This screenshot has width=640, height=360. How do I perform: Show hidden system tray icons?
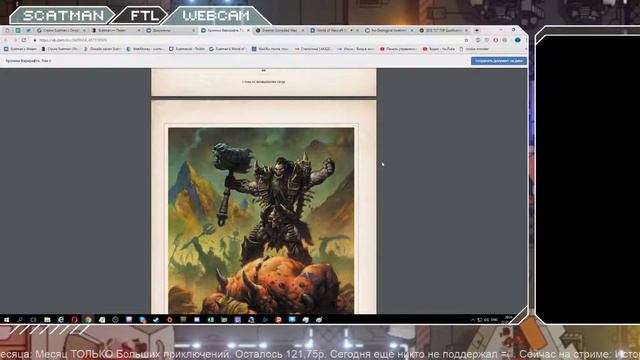(473, 320)
